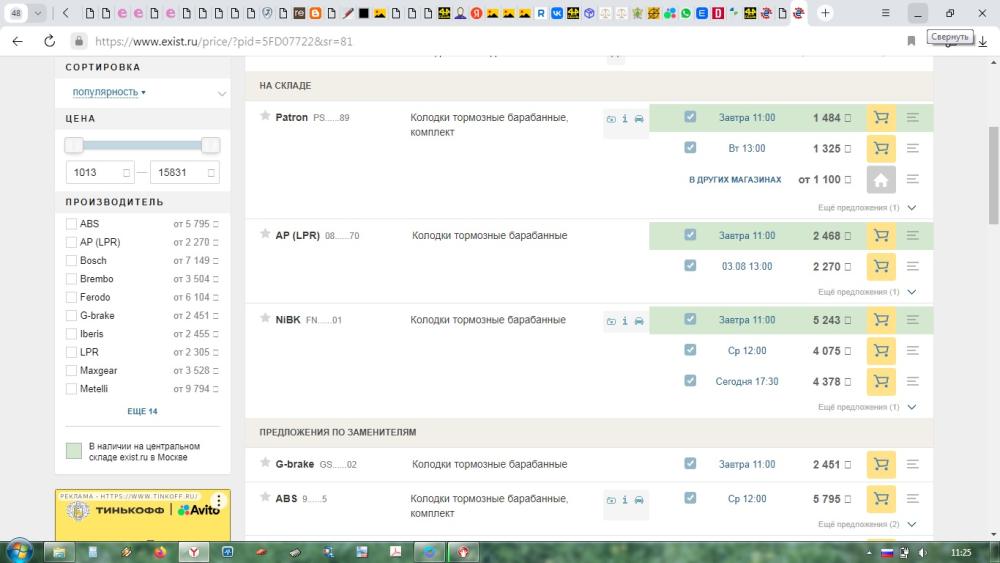
Task: Expand more offers for Patron
Action: (x=867, y=208)
